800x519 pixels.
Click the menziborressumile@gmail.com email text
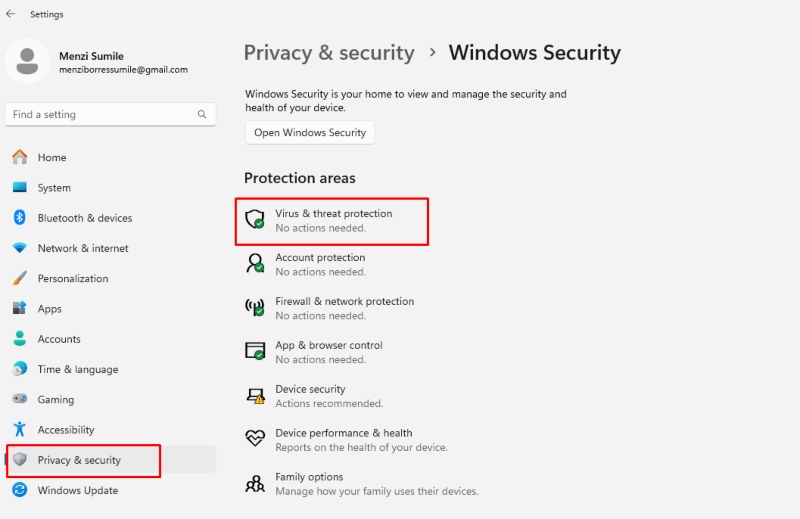[123, 69]
